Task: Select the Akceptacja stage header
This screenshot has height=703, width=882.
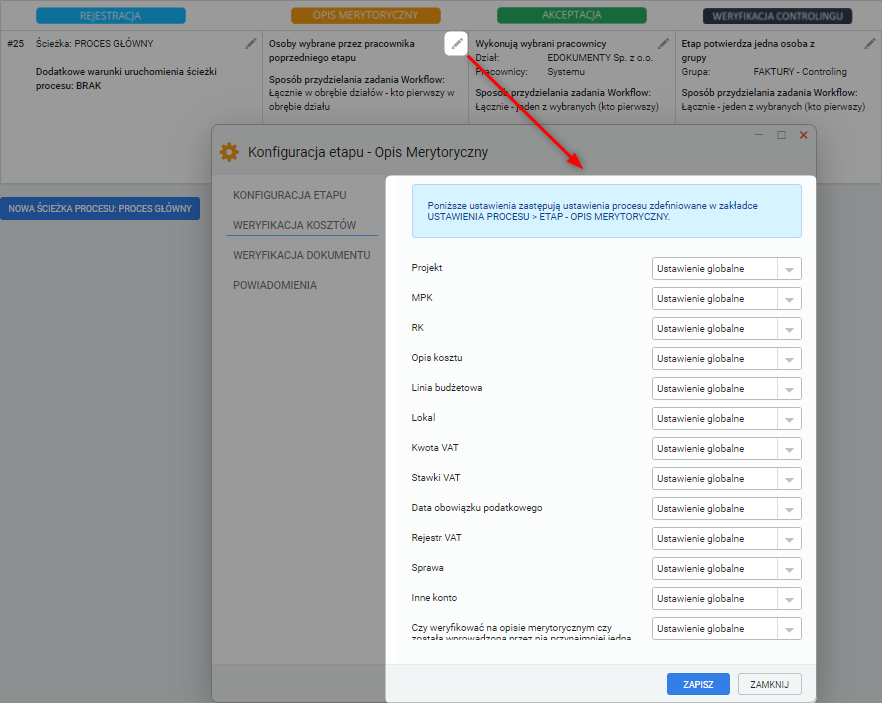Action: pos(572,15)
